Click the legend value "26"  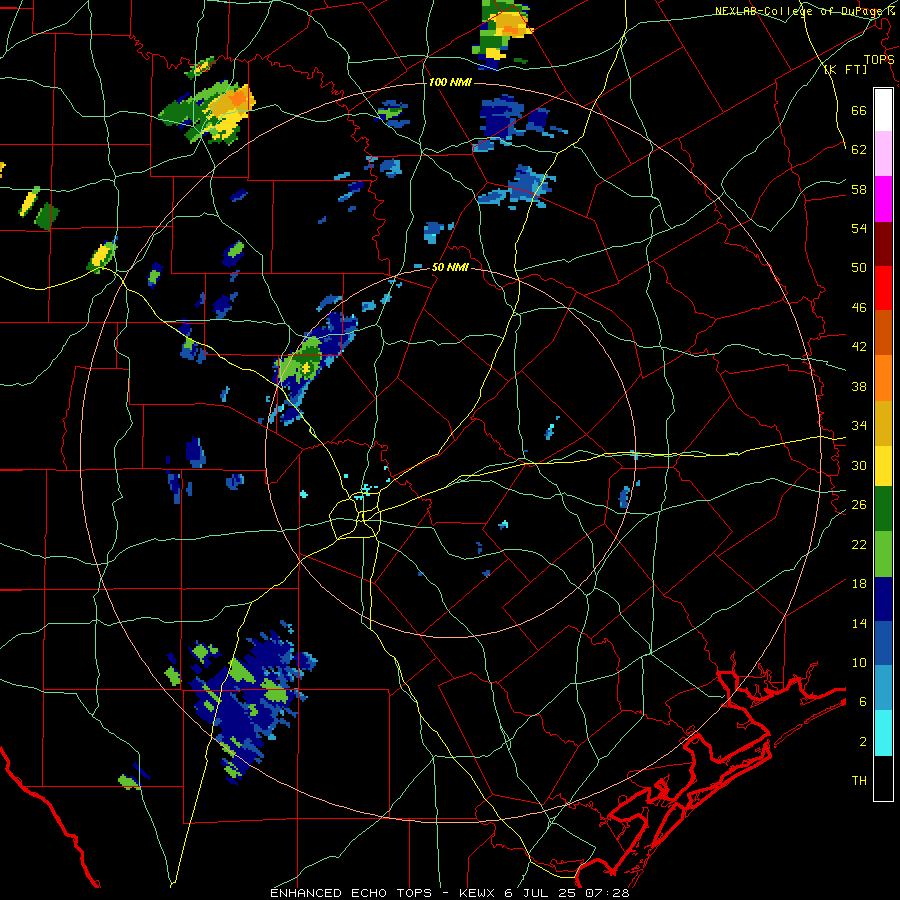[x=859, y=505]
